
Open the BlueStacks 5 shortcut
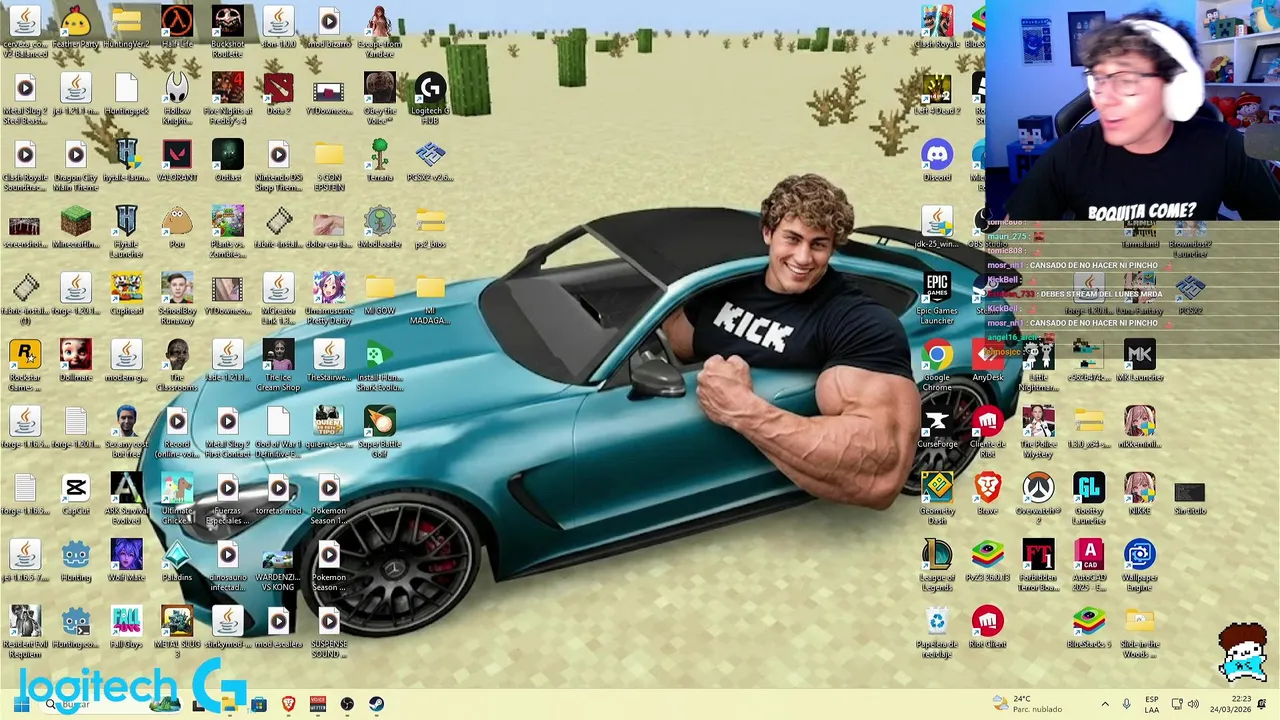coord(1089,627)
